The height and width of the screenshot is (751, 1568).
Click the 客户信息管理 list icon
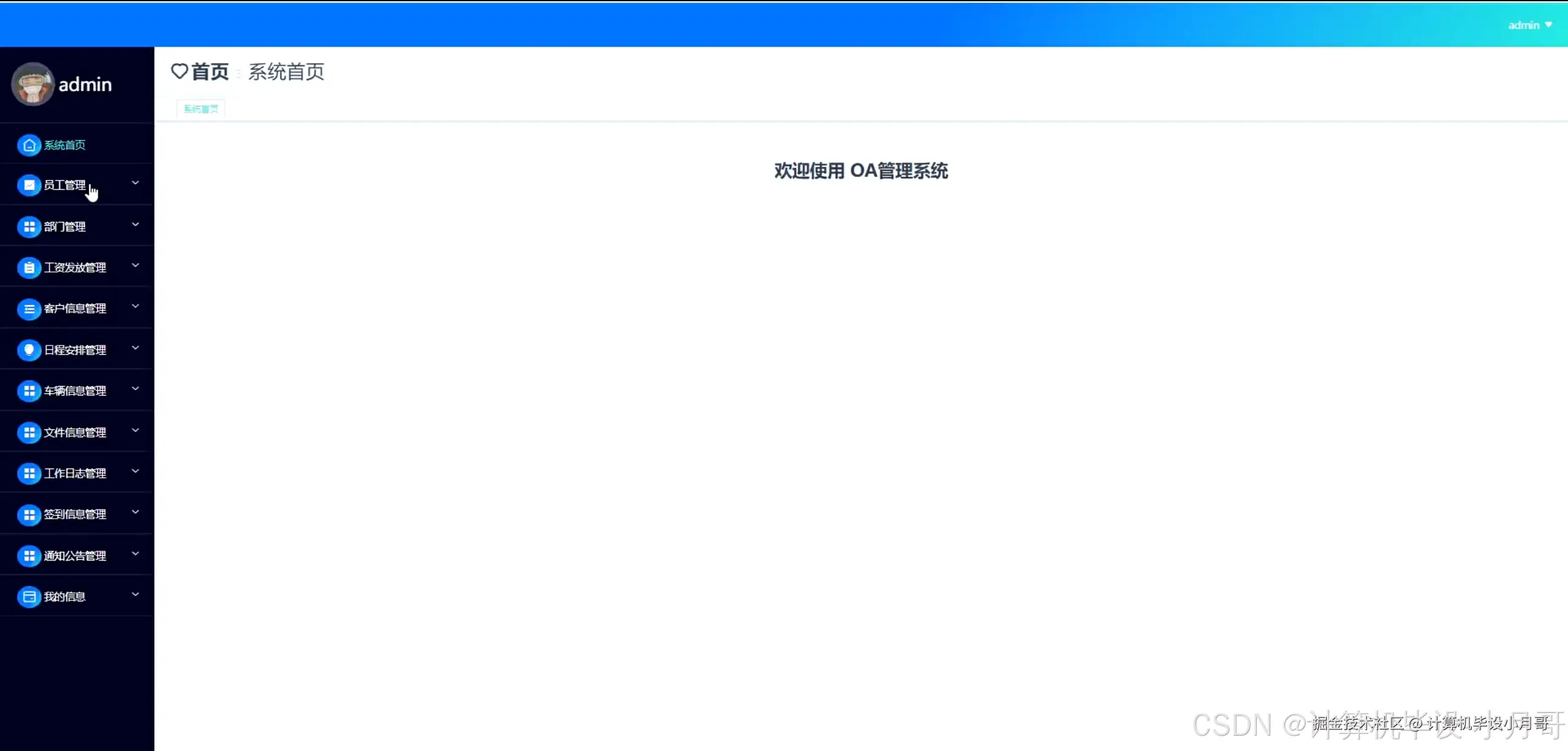pos(29,309)
